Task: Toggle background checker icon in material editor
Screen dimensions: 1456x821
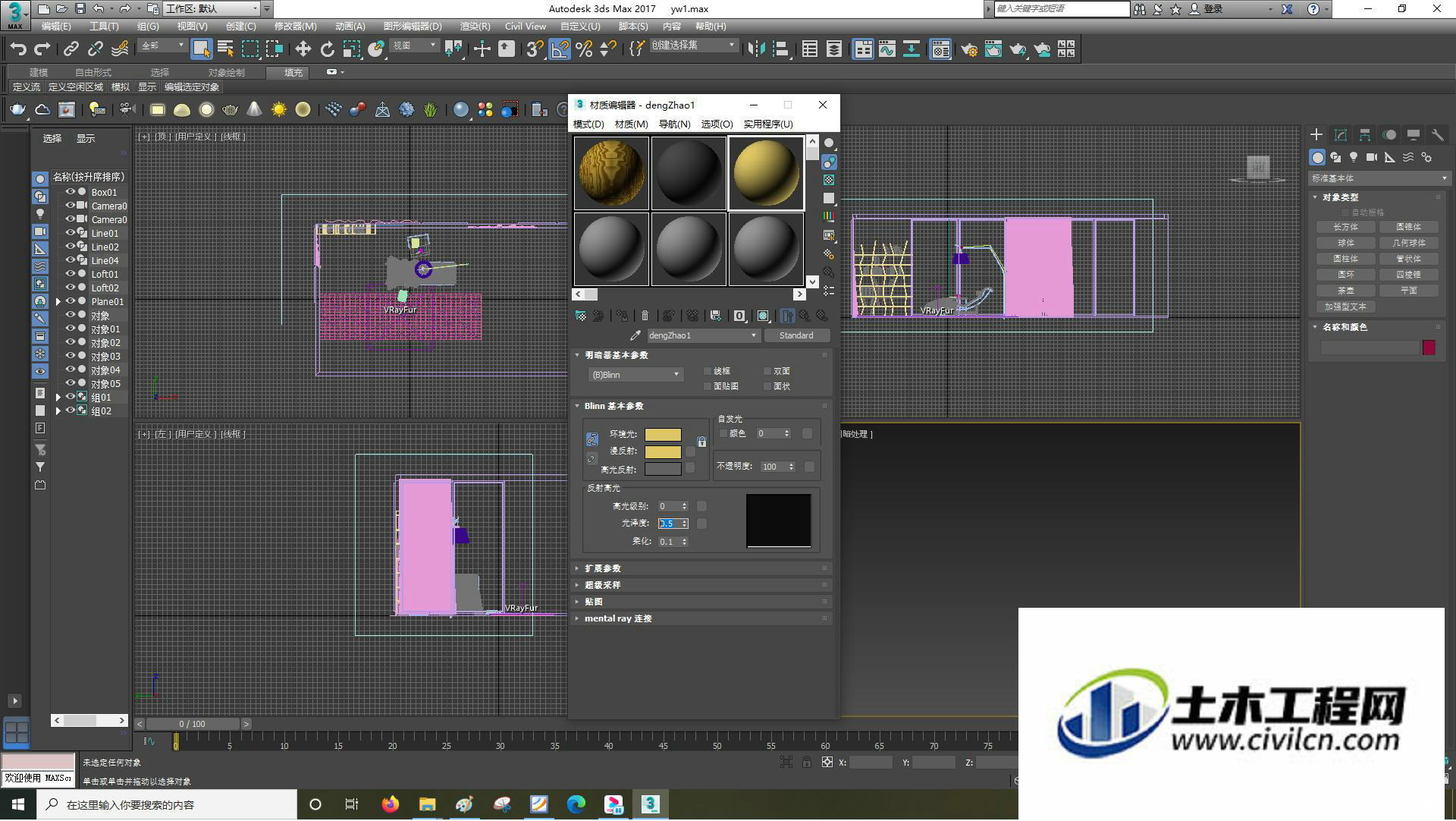Action: [829, 180]
